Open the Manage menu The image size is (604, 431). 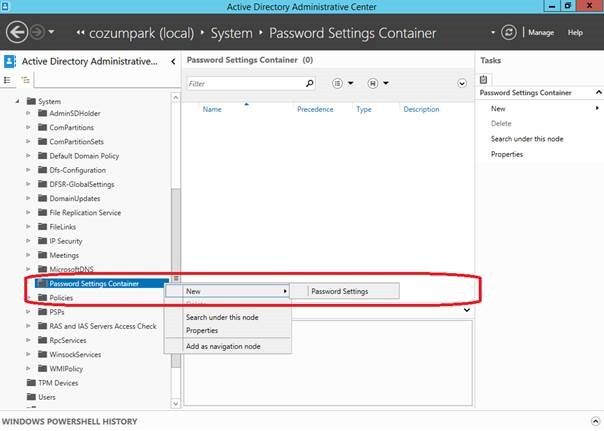pos(541,33)
